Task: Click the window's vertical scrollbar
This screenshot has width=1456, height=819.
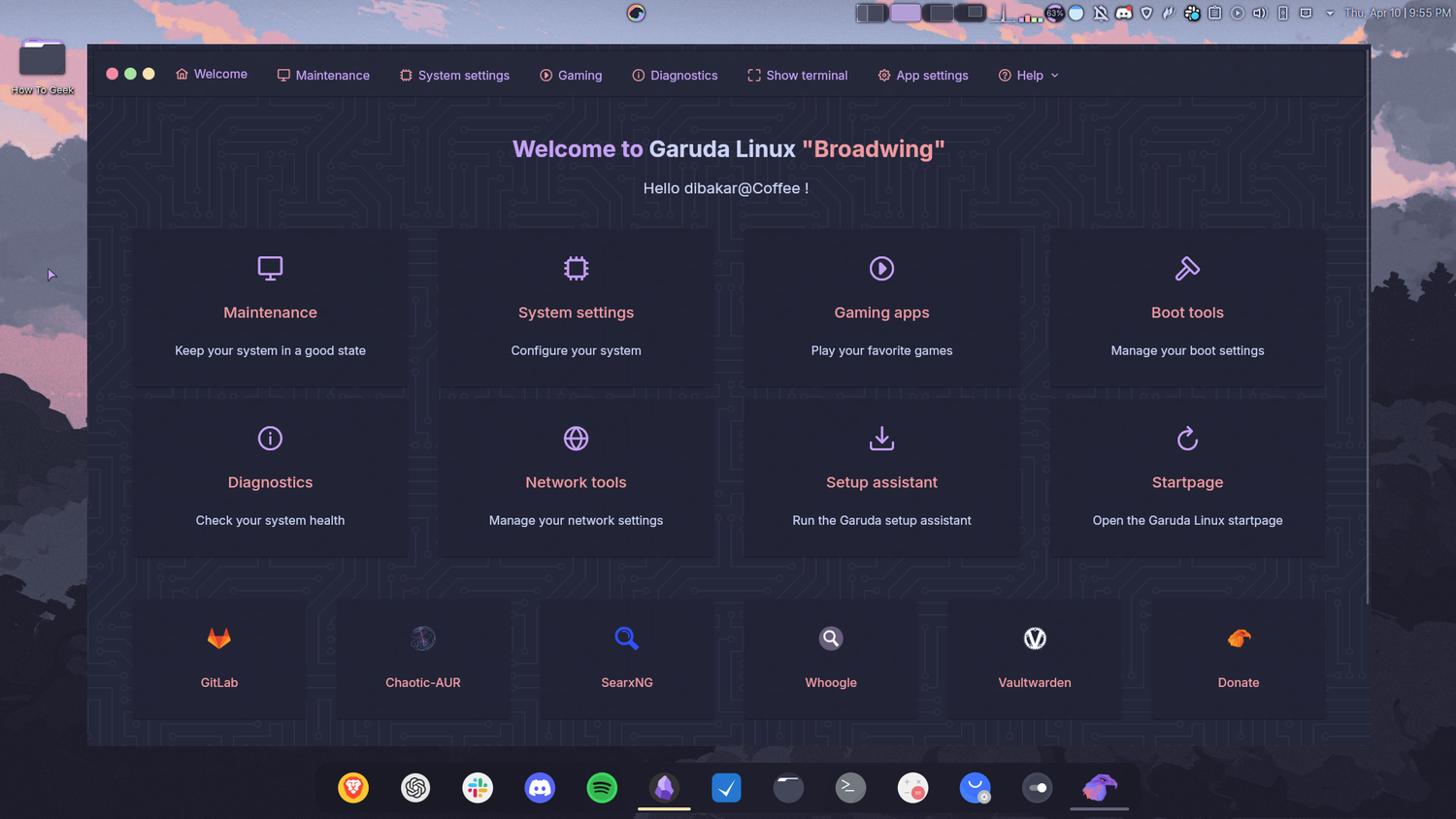Action: (x=1368, y=325)
